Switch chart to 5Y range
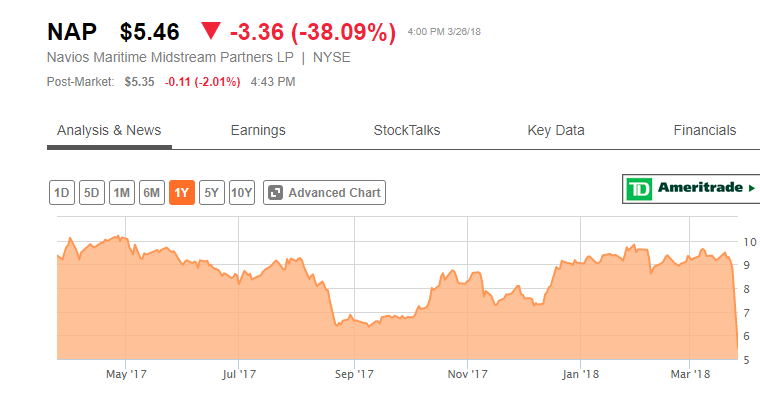 point(212,193)
